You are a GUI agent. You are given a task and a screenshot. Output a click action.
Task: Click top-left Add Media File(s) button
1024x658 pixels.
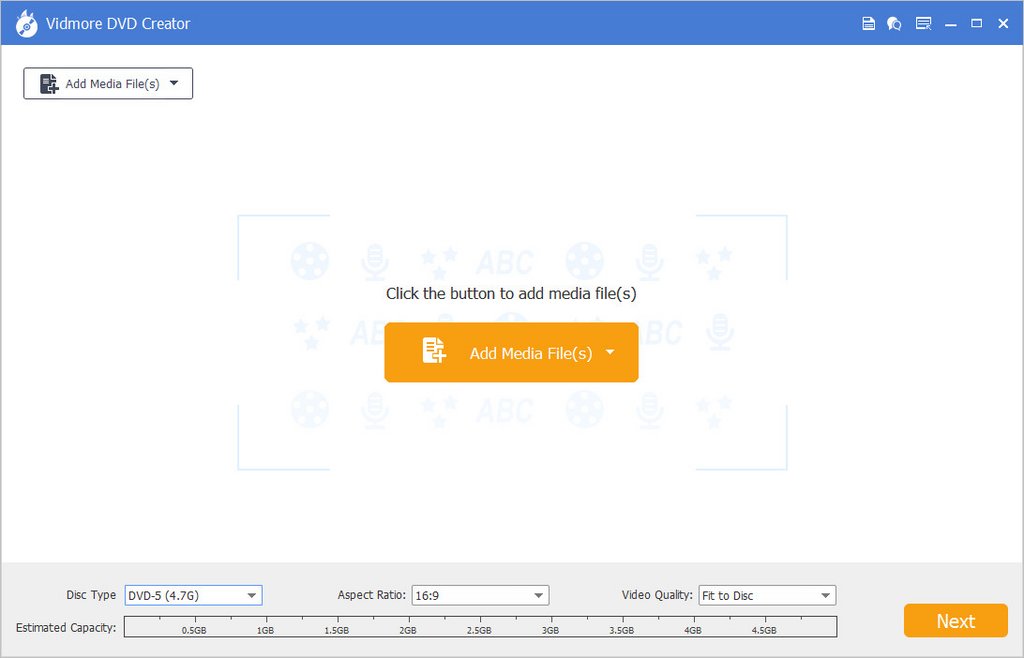click(108, 84)
